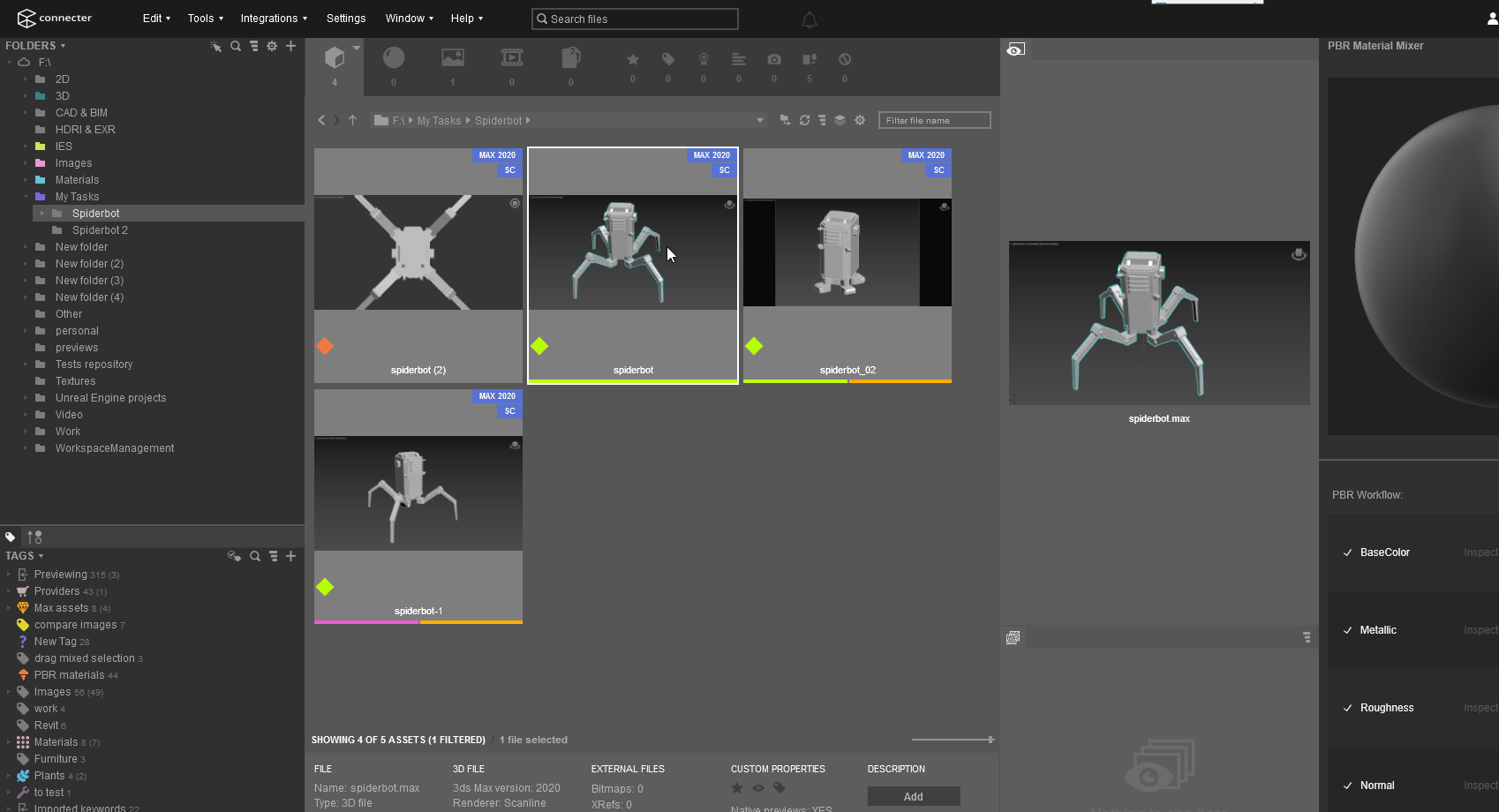Toggle the Normal checkmark
Image resolution: width=1499 pixels, height=812 pixels.
tap(1347, 786)
